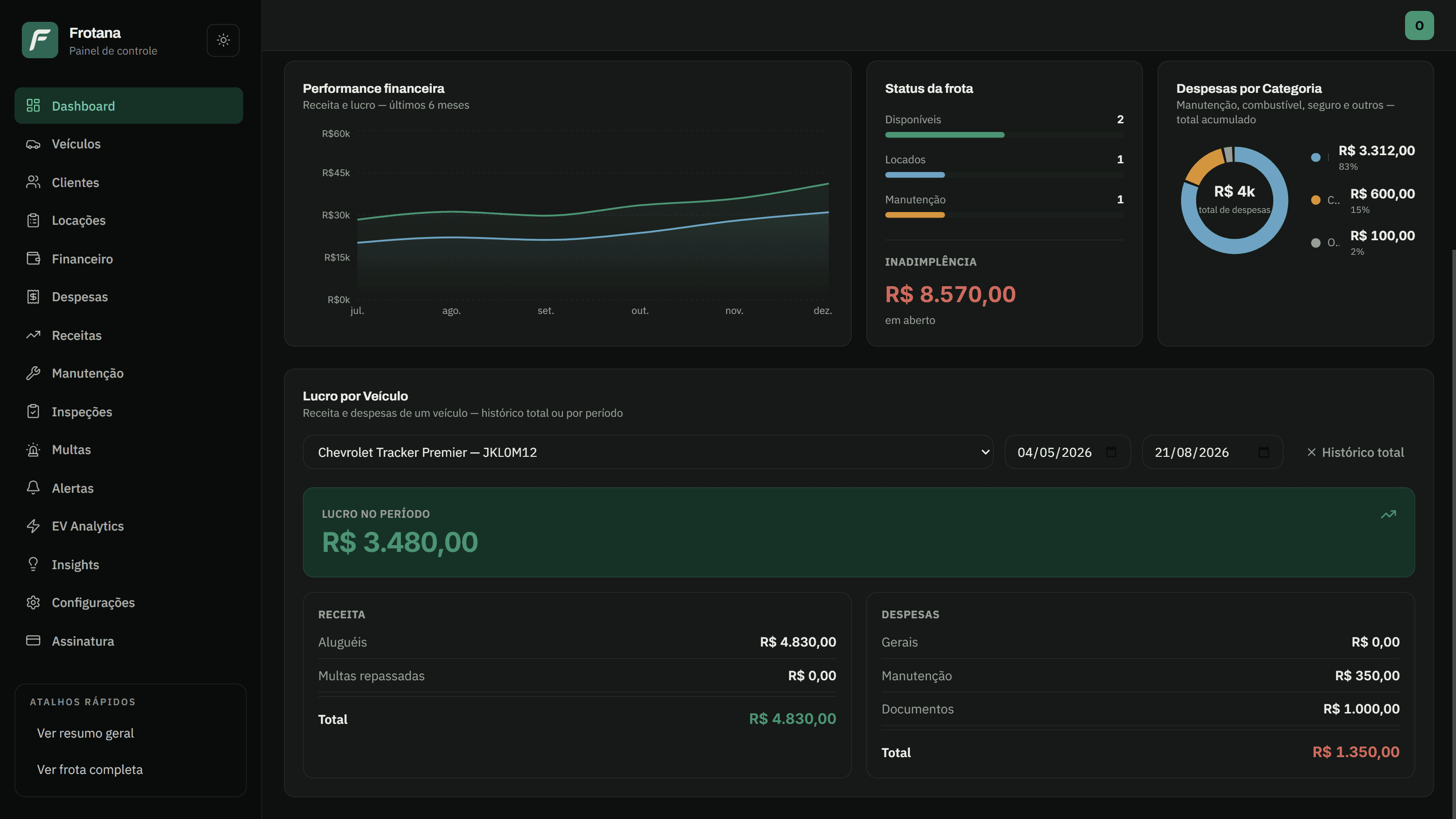Open calendar picker for start date 04/05/2026
This screenshot has width=1456, height=819.
[x=1111, y=452]
